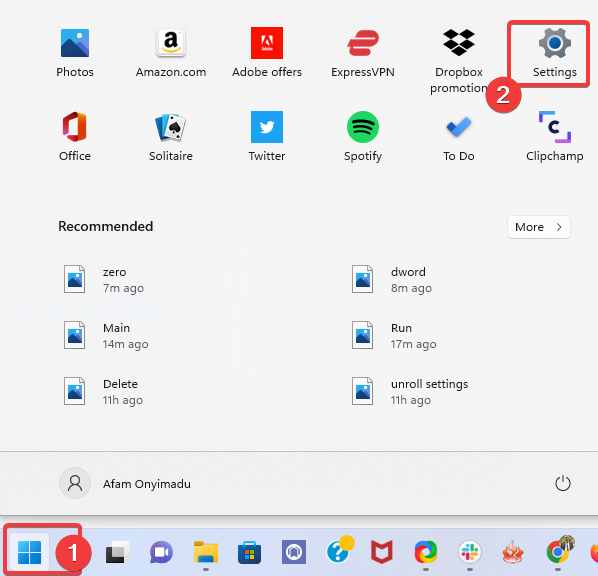Click the Windows Start button on taskbar
The height and width of the screenshot is (576, 598).
(30, 552)
